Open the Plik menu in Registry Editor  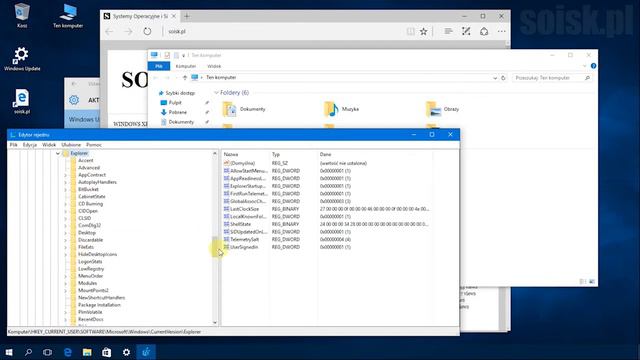point(13,145)
